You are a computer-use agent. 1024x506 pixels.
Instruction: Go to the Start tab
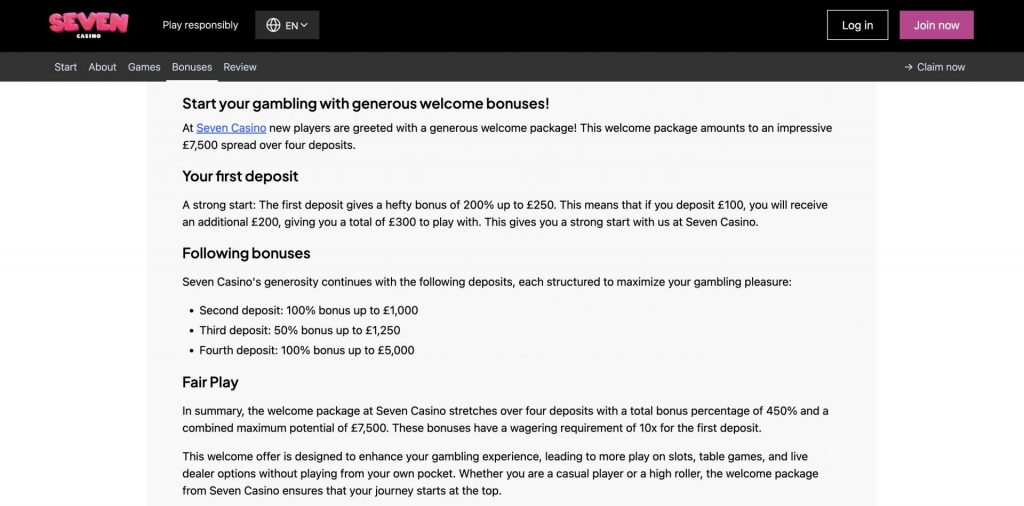click(x=66, y=67)
